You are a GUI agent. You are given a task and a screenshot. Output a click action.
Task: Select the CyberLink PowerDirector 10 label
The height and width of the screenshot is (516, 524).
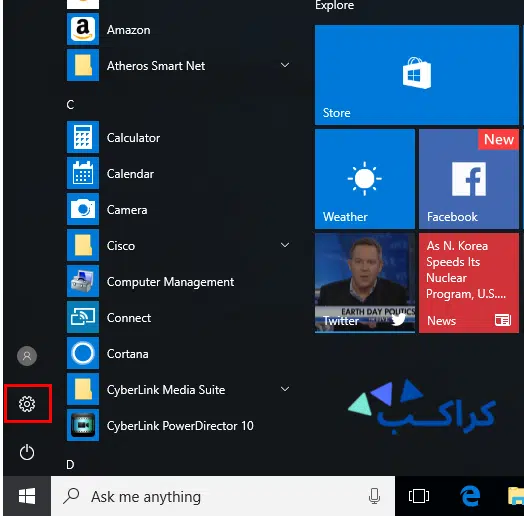(x=180, y=426)
